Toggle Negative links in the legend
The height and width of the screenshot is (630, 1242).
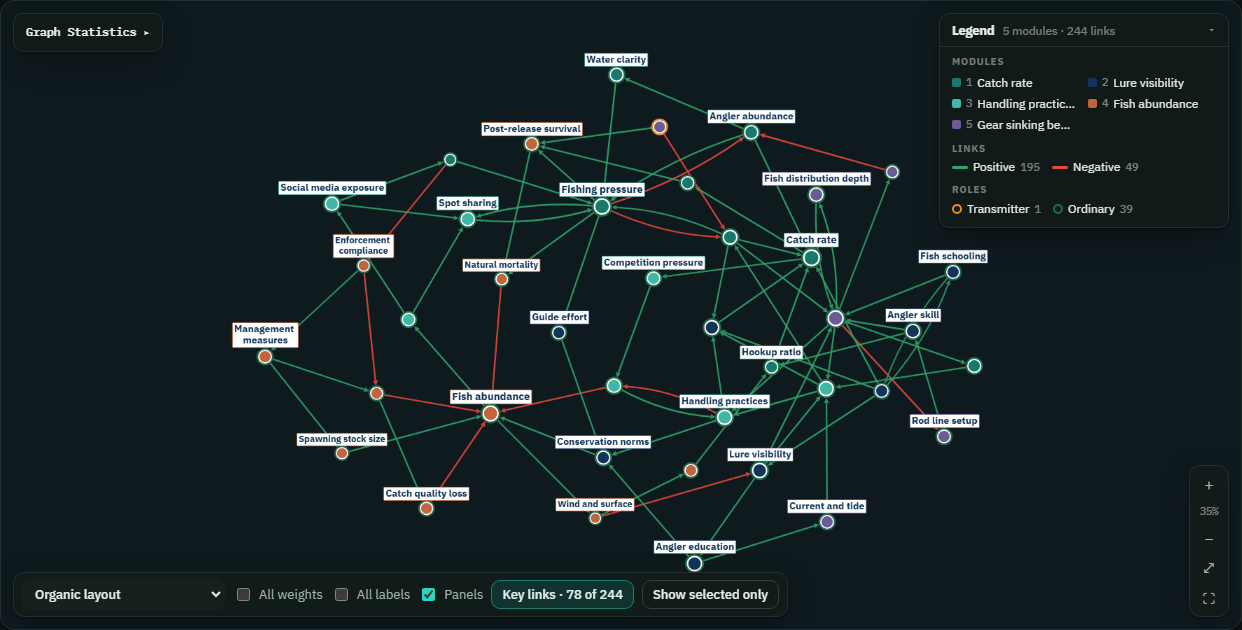(x=1095, y=167)
